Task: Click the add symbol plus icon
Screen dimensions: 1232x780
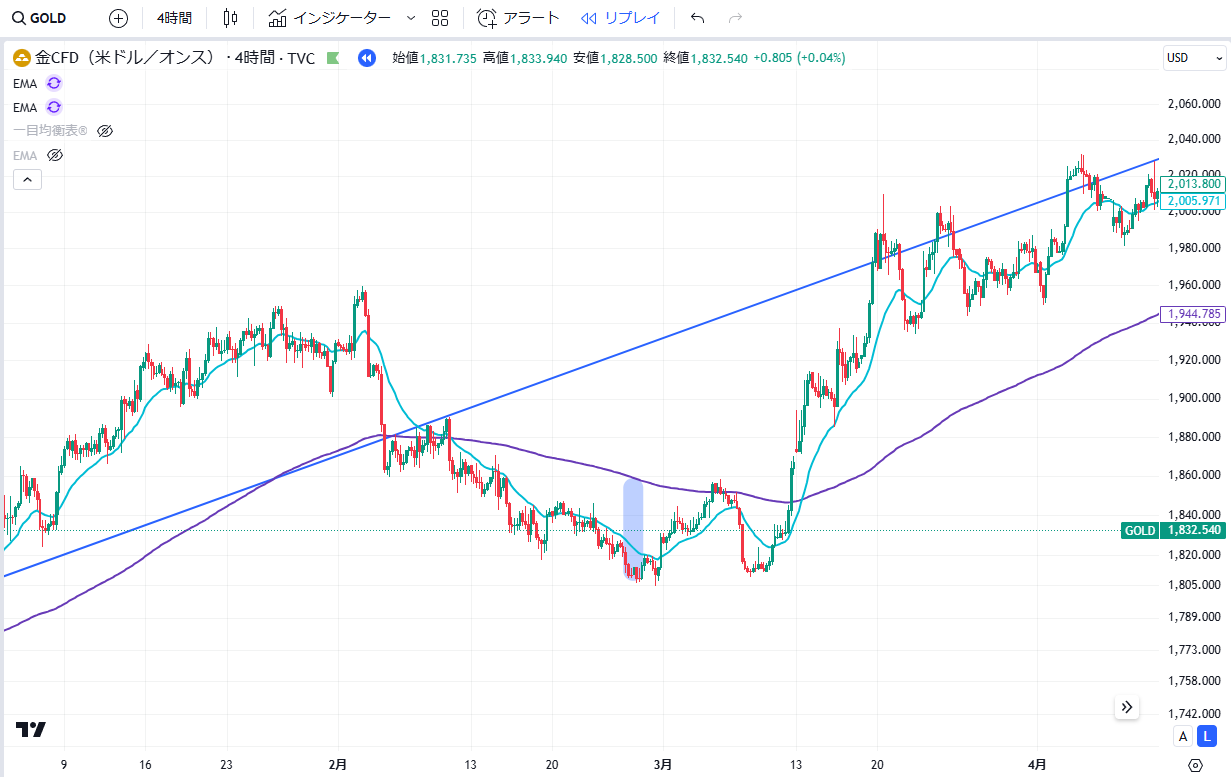Action: (118, 18)
